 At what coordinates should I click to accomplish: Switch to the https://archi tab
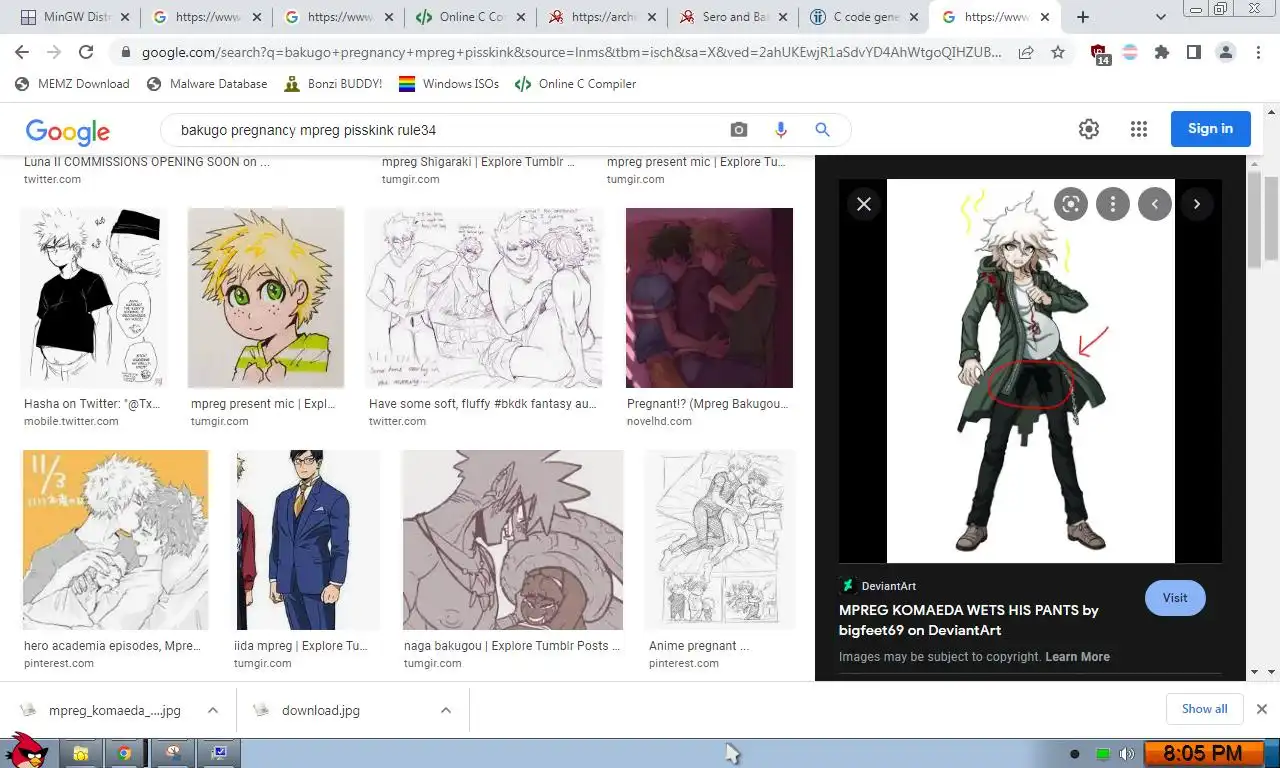click(x=603, y=17)
